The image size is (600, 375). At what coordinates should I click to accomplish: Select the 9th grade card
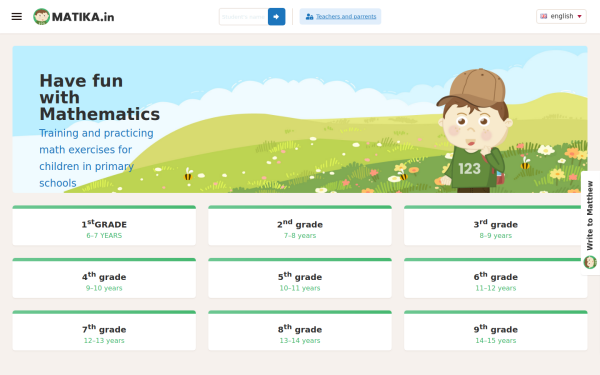[x=496, y=330]
